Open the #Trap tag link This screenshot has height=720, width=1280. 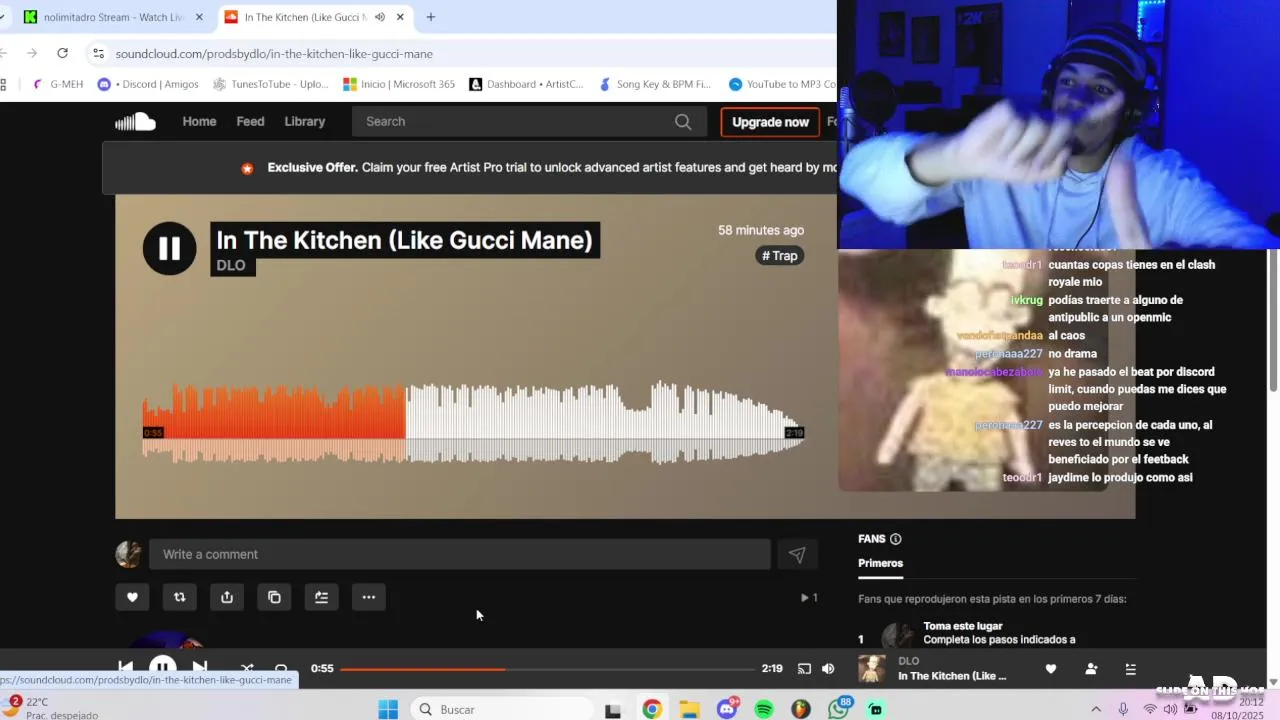click(780, 256)
